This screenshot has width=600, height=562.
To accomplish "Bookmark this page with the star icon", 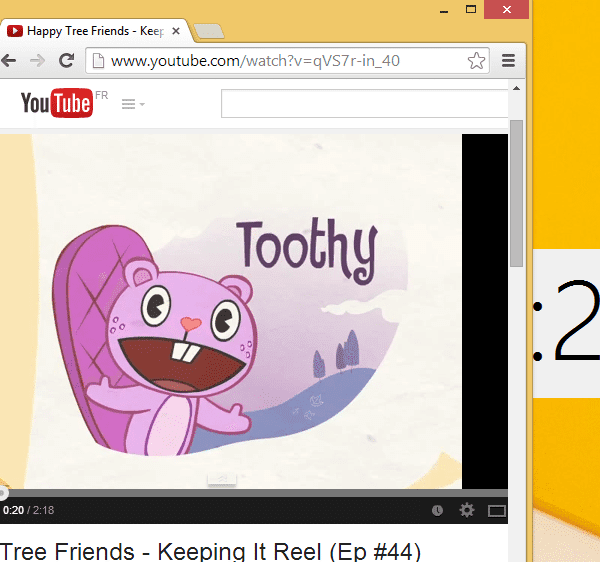I will click(x=476, y=60).
